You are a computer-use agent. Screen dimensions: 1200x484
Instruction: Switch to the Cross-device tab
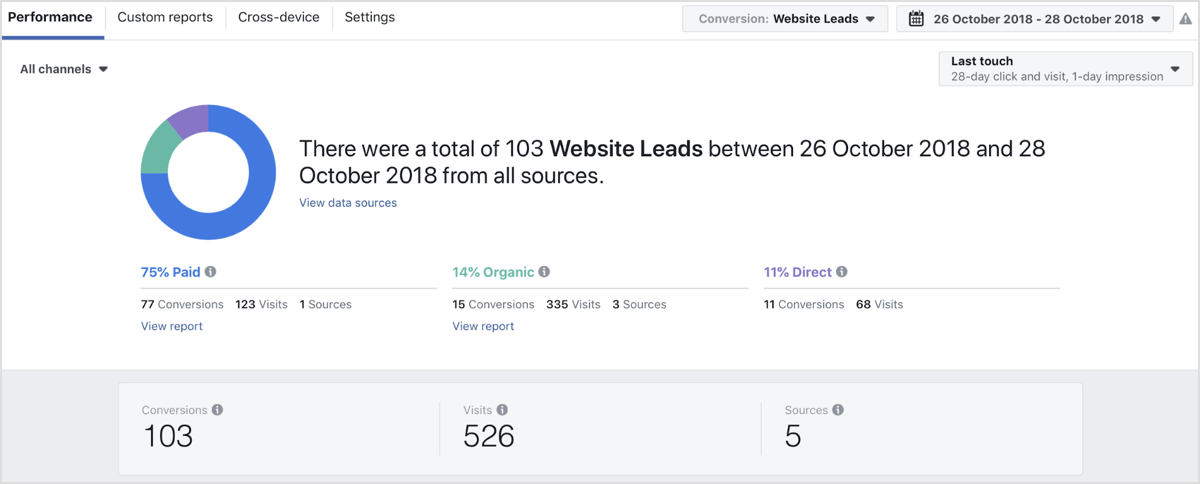point(279,18)
